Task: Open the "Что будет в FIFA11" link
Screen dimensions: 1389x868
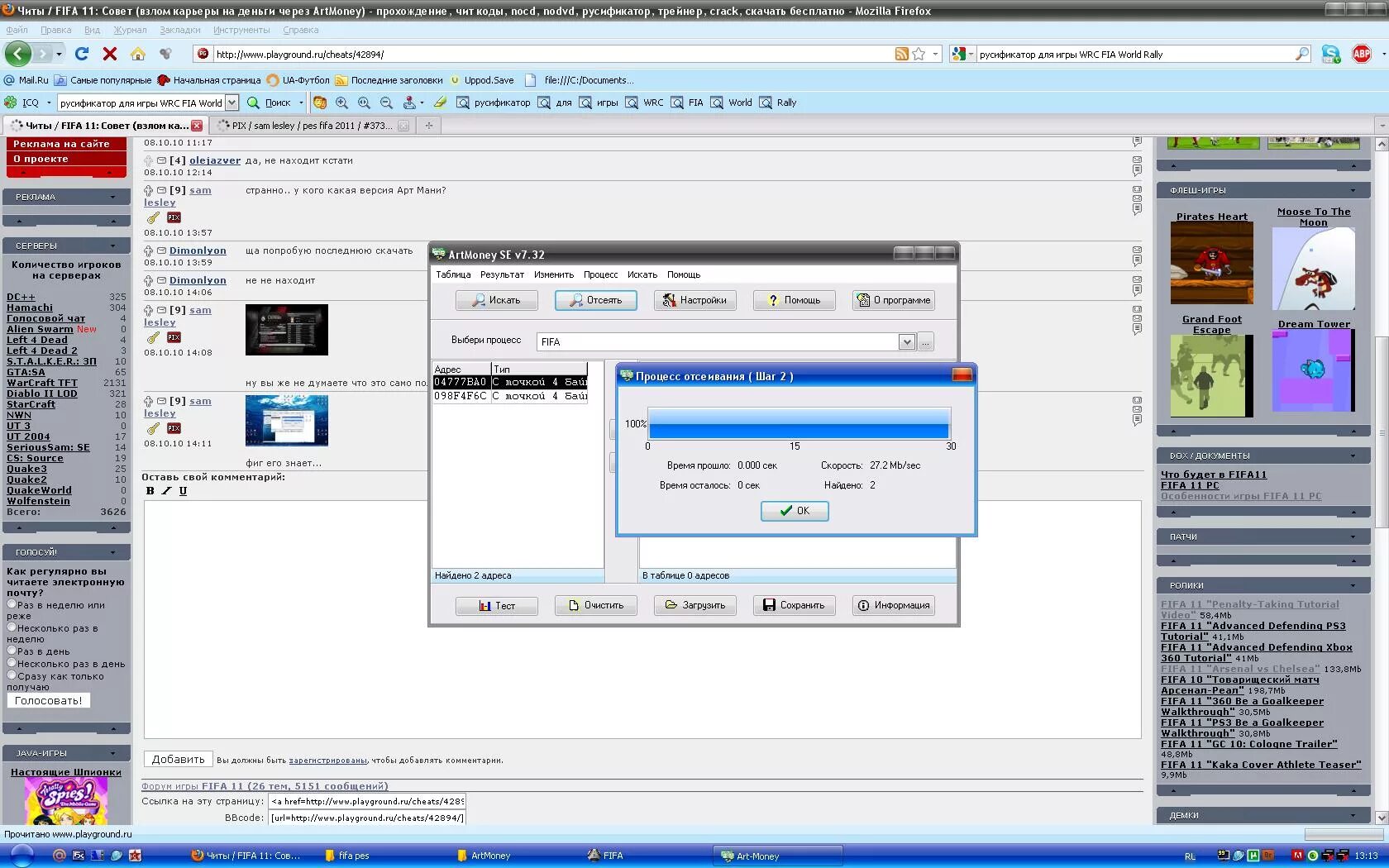Action: [1214, 475]
